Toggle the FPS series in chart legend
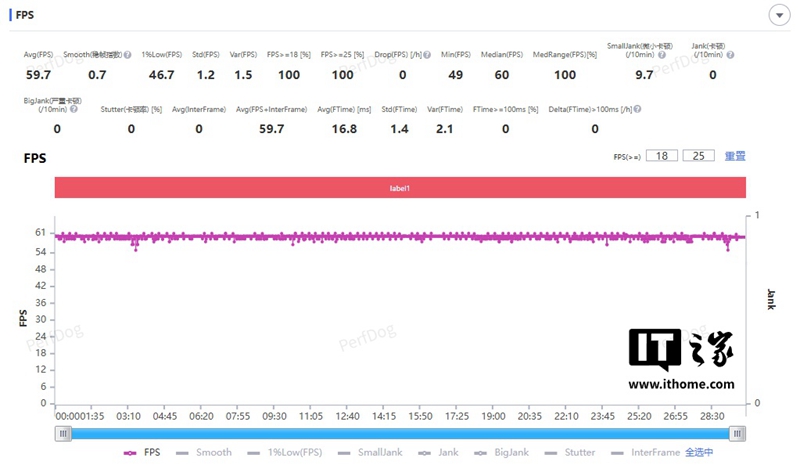Image resolution: width=800 pixels, height=465 pixels. pos(142,453)
